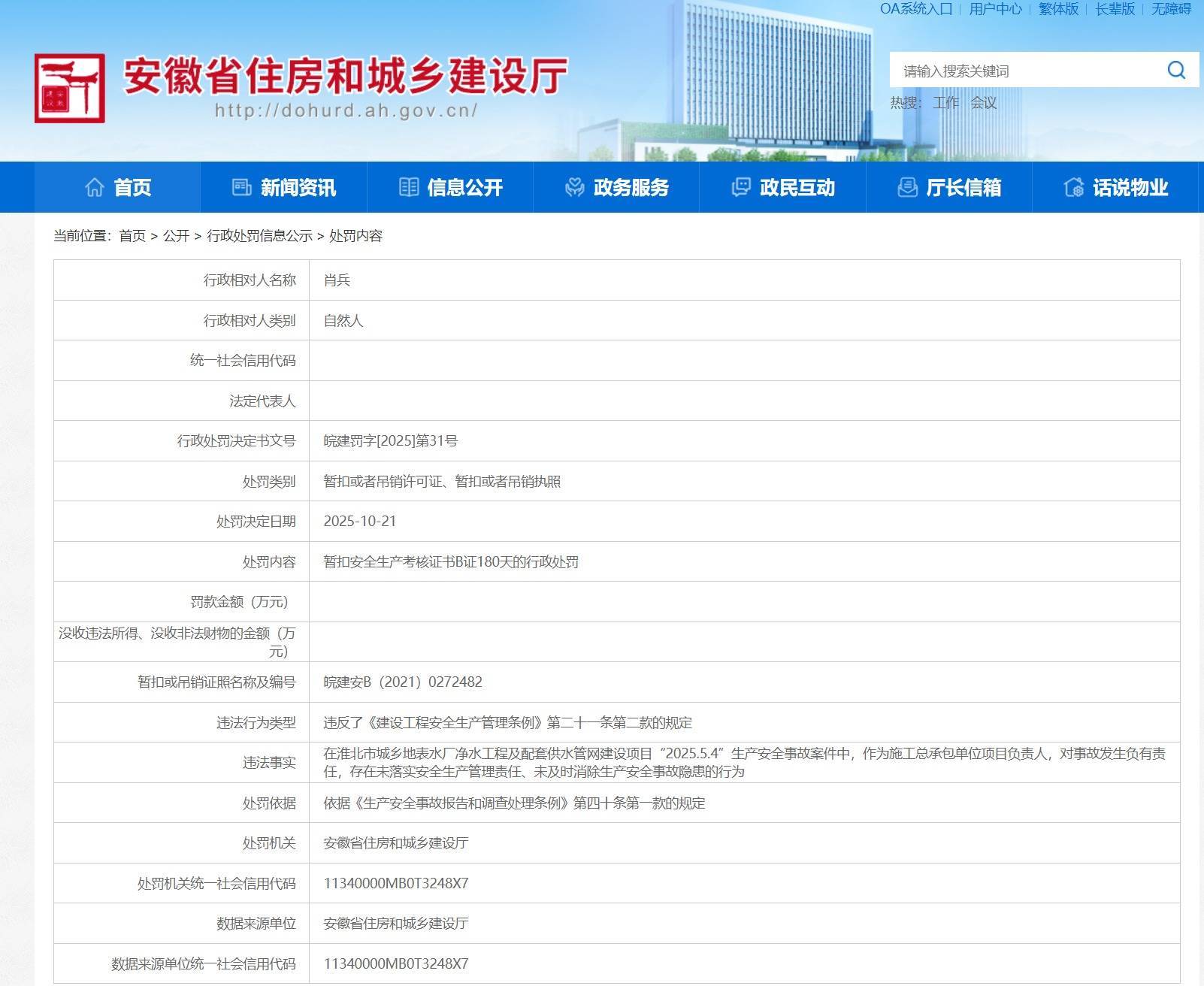Switch to 繁体版 version

tap(1057, 10)
